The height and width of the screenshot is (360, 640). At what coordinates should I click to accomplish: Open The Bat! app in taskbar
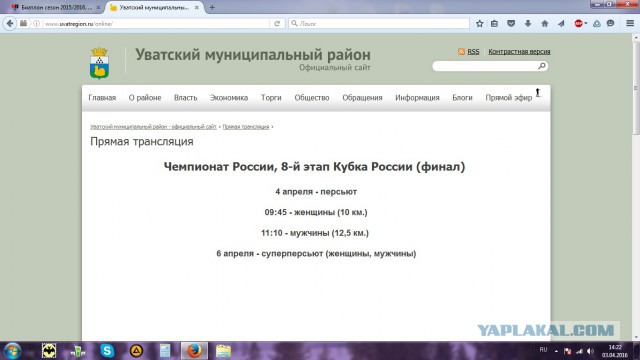[49, 351]
